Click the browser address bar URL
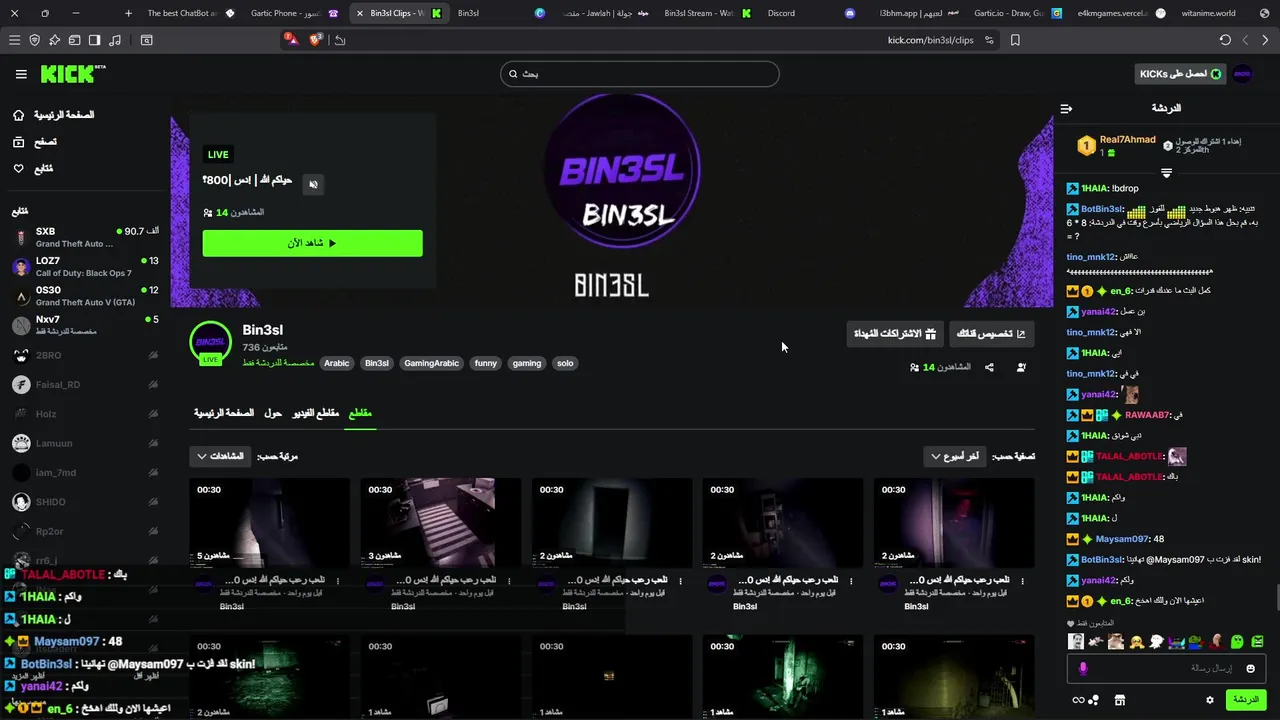Viewport: 1280px width, 720px height. 930,40
